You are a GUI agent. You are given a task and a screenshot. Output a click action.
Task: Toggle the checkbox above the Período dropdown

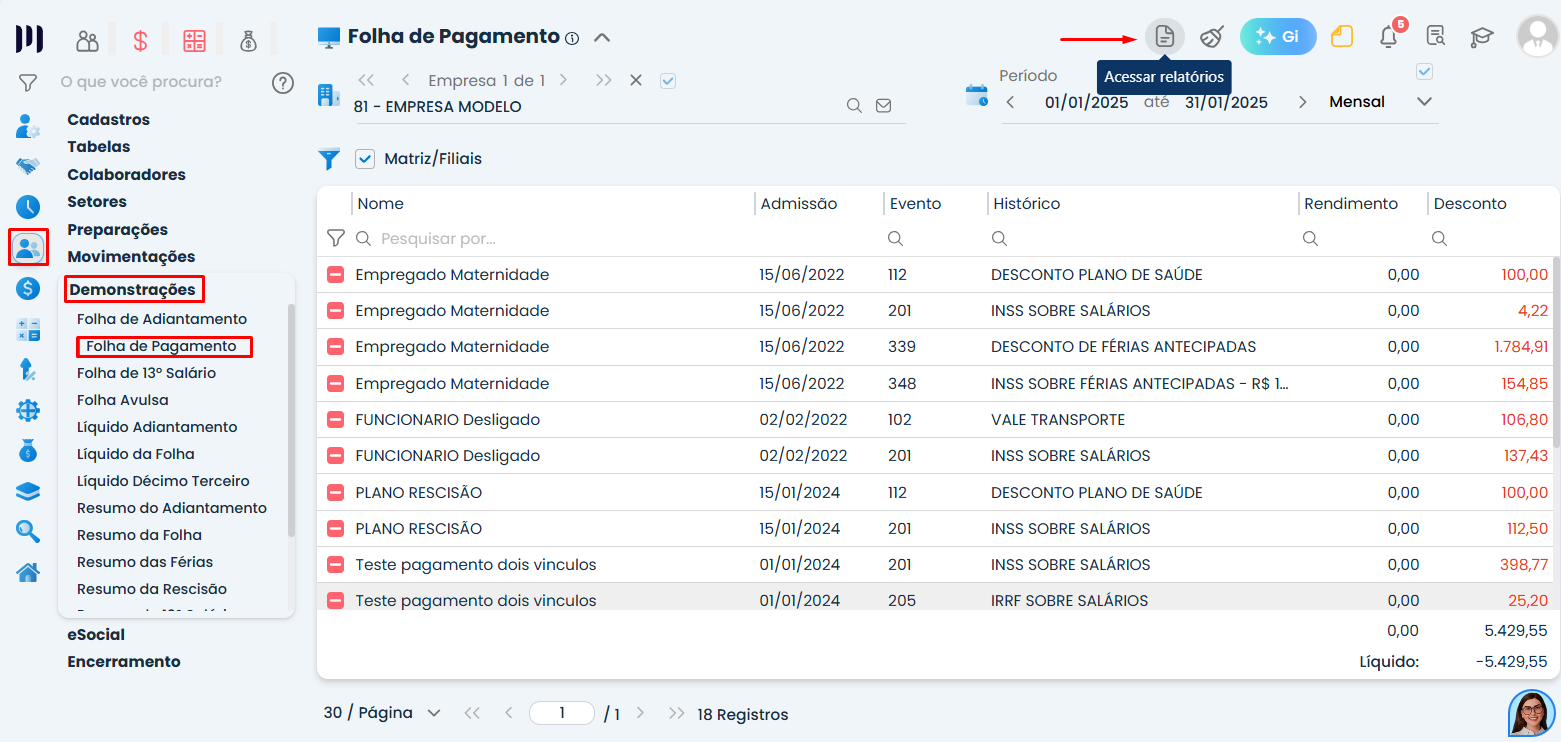[x=1425, y=72]
